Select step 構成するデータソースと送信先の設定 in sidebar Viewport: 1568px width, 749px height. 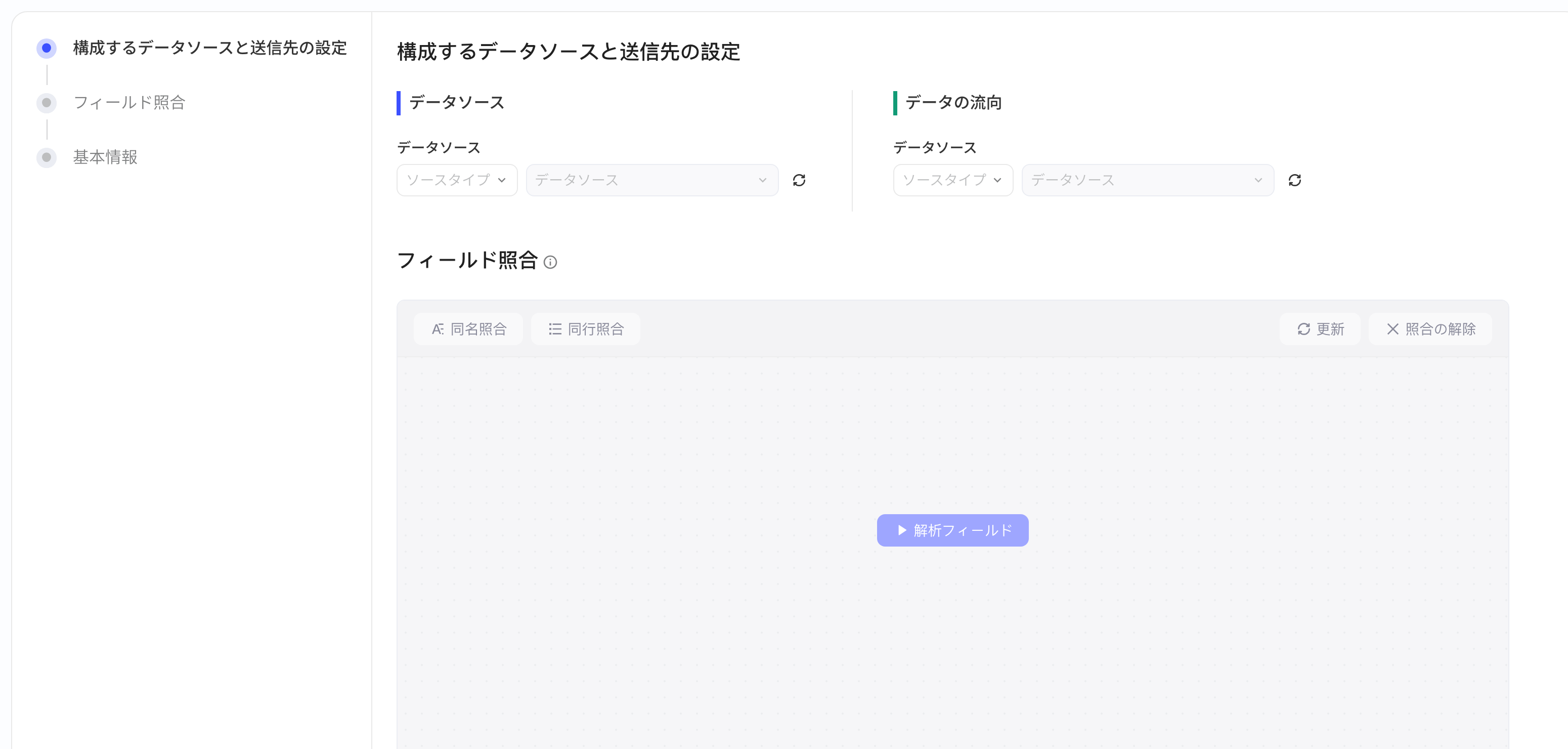coord(210,48)
